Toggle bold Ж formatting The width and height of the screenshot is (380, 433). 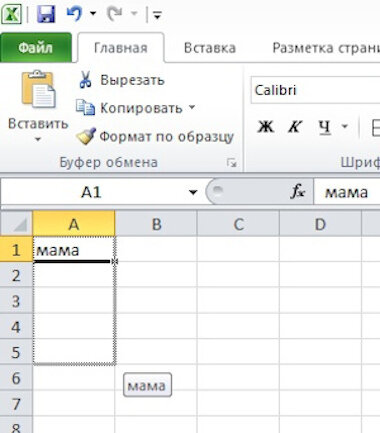tap(266, 127)
